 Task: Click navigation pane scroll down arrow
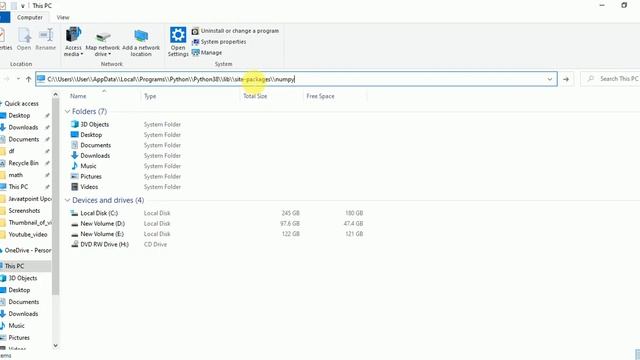(56, 346)
